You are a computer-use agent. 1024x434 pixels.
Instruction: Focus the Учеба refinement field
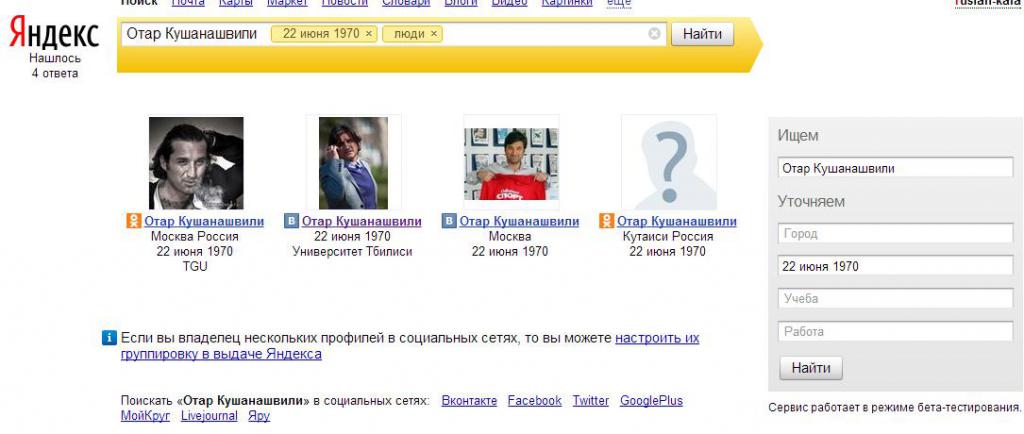click(x=895, y=298)
